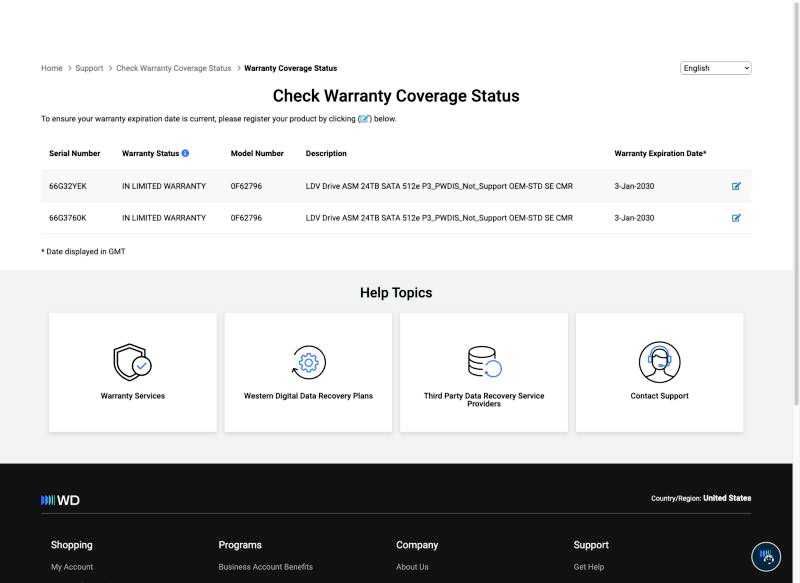
Task: Click the WD logo in the footer
Action: (x=60, y=500)
